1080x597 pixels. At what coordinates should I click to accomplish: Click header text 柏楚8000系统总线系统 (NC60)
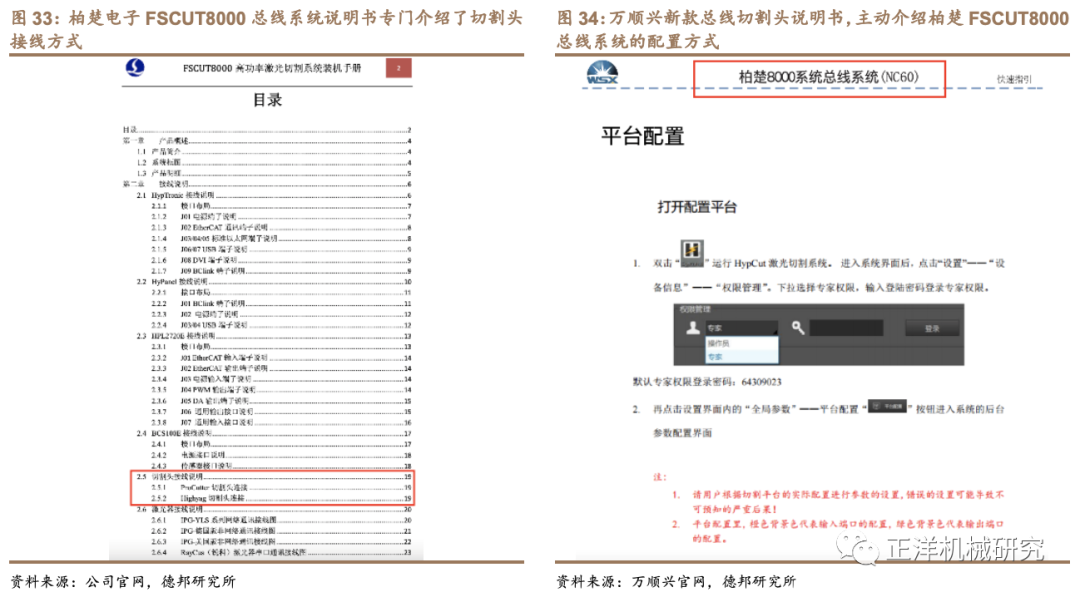829,77
